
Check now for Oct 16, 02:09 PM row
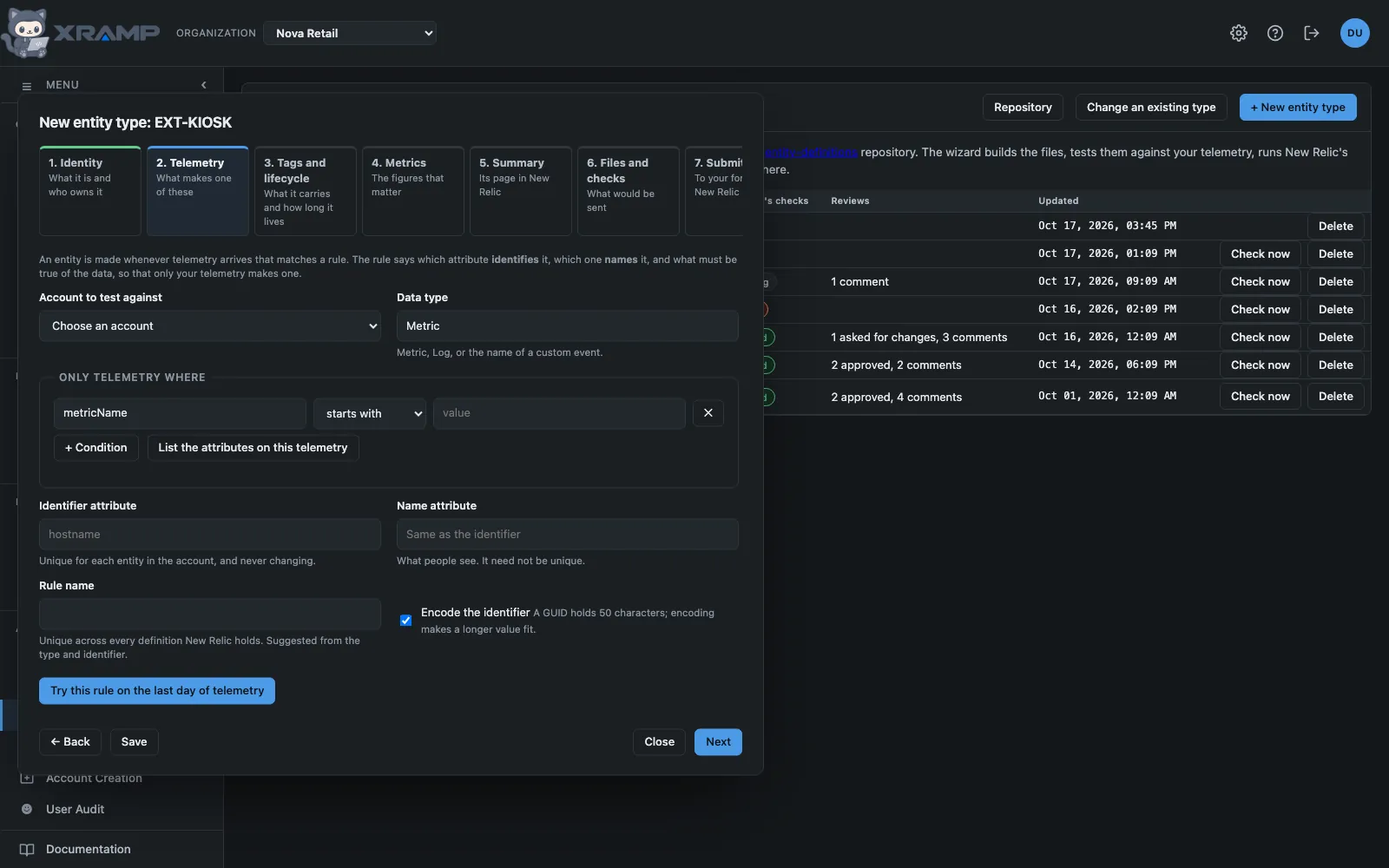coord(1261,310)
